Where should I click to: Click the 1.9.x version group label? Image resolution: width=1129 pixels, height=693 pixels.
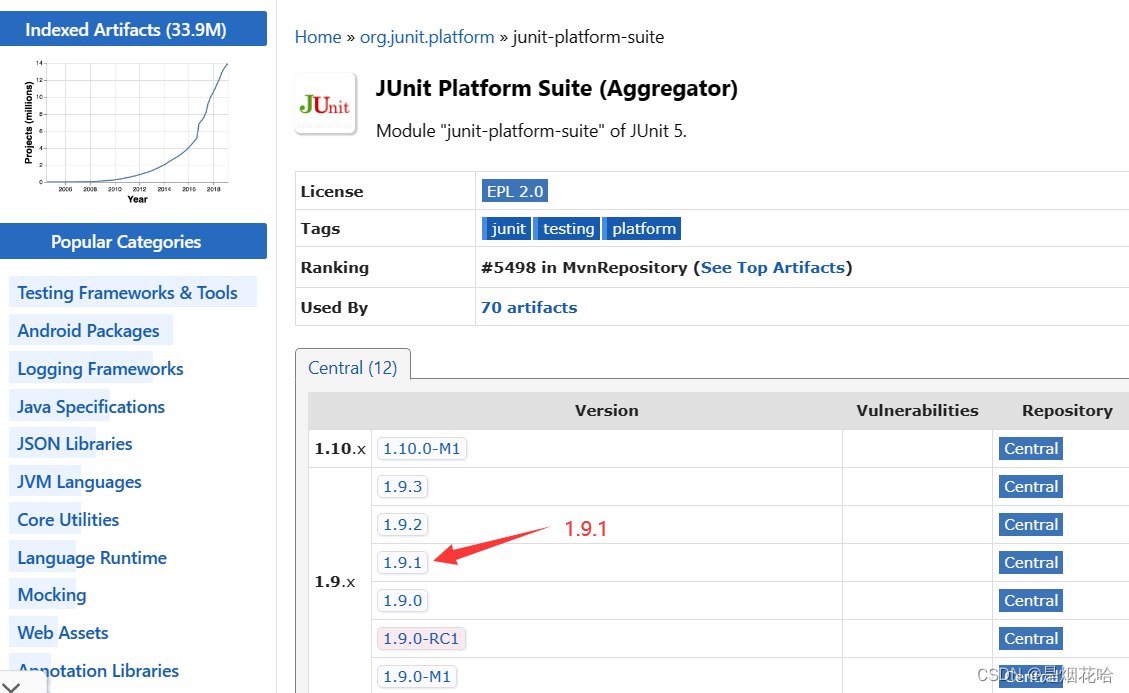coord(335,581)
